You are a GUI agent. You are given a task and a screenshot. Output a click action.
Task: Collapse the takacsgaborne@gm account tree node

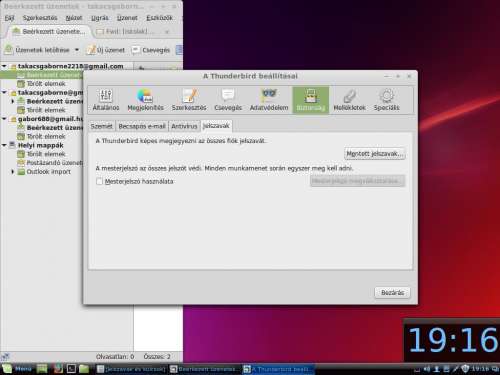pos(4,92)
